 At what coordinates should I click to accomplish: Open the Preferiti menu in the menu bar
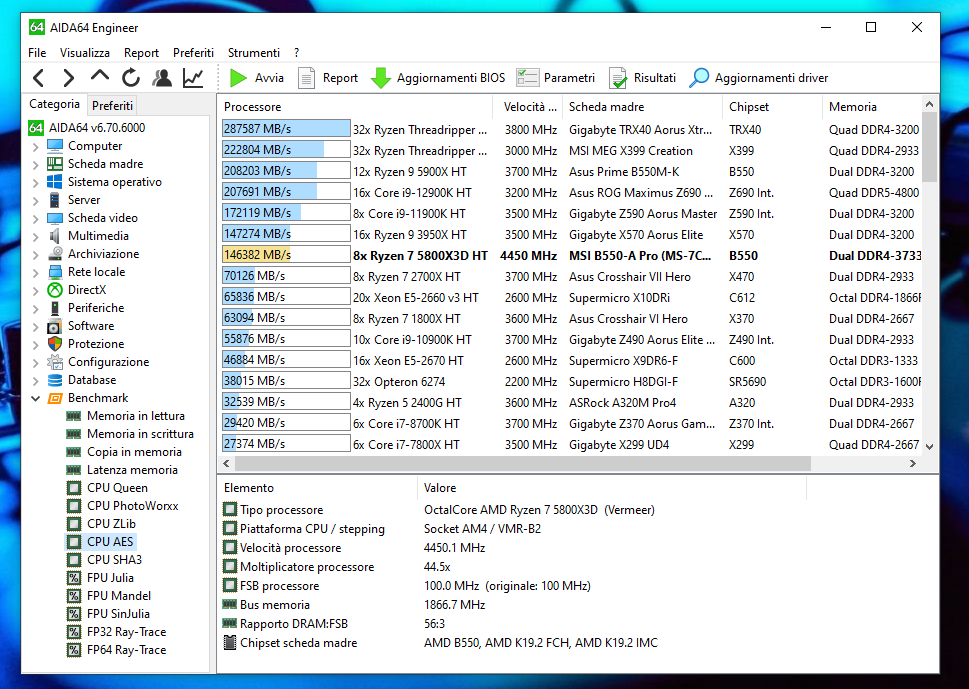(193, 53)
